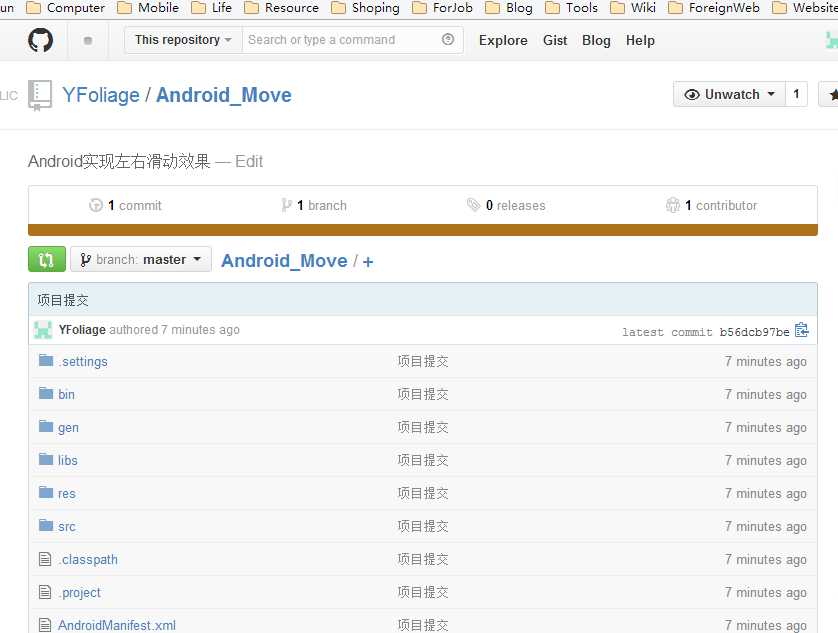Open the .settings folder
The width and height of the screenshot is (838, 633).
coord(83,361)
